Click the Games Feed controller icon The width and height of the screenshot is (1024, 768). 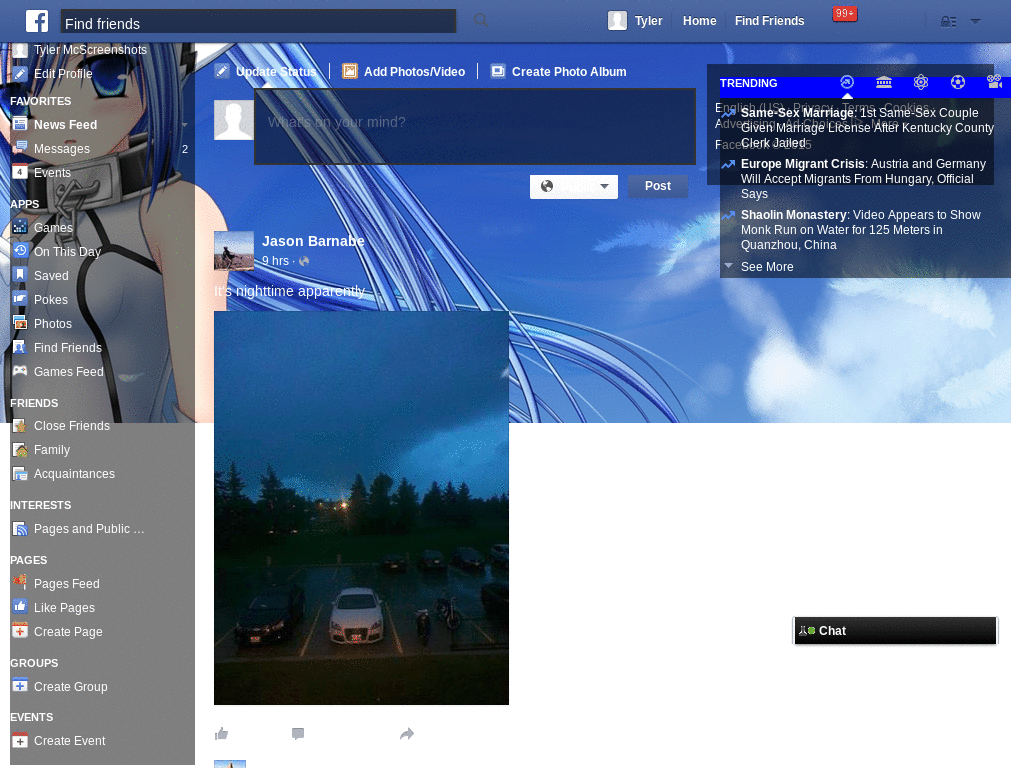[x=20, y=371]
